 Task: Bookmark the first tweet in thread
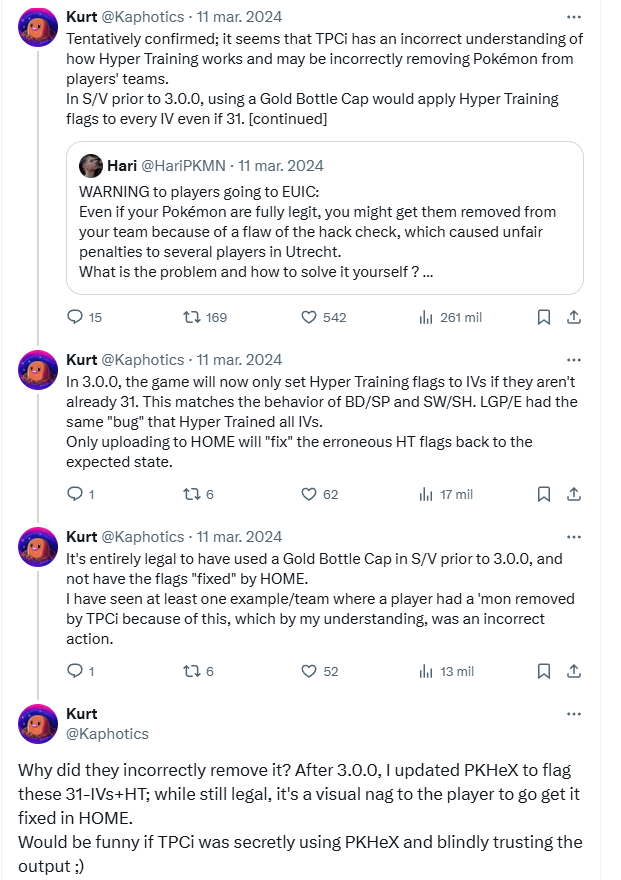coord(543,317)
